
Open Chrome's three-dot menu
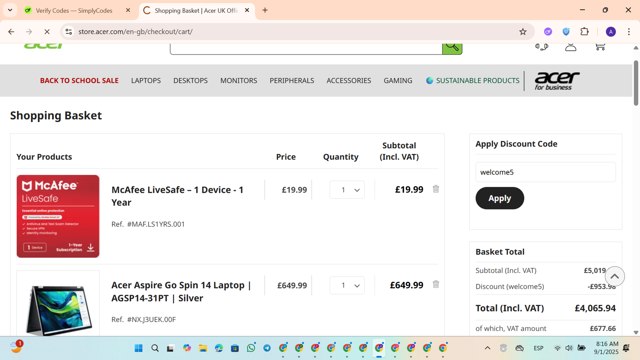pos(629,32)
